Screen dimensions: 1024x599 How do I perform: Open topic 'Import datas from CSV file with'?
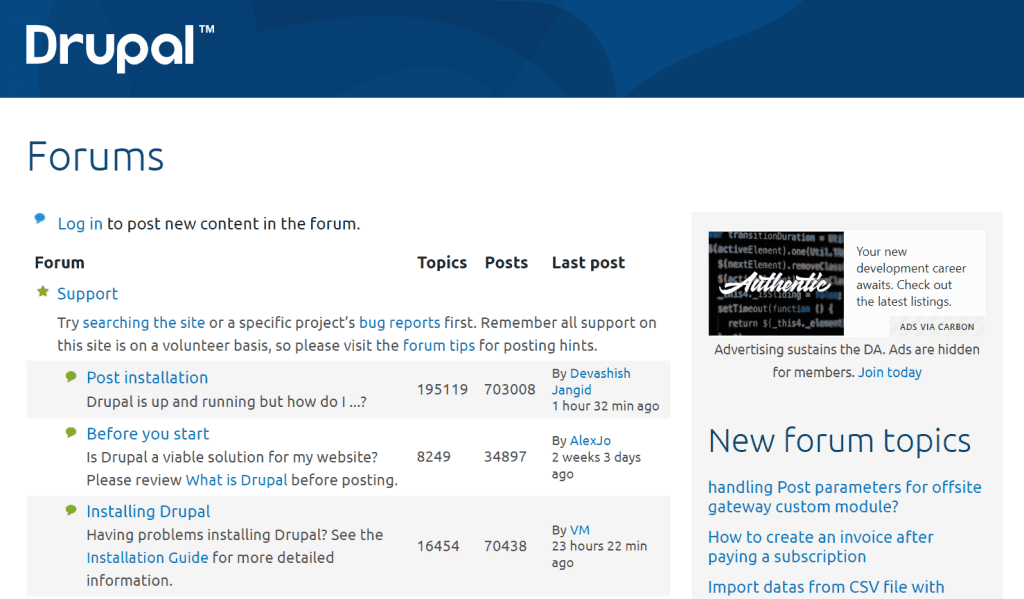click(x=826, y=587)
